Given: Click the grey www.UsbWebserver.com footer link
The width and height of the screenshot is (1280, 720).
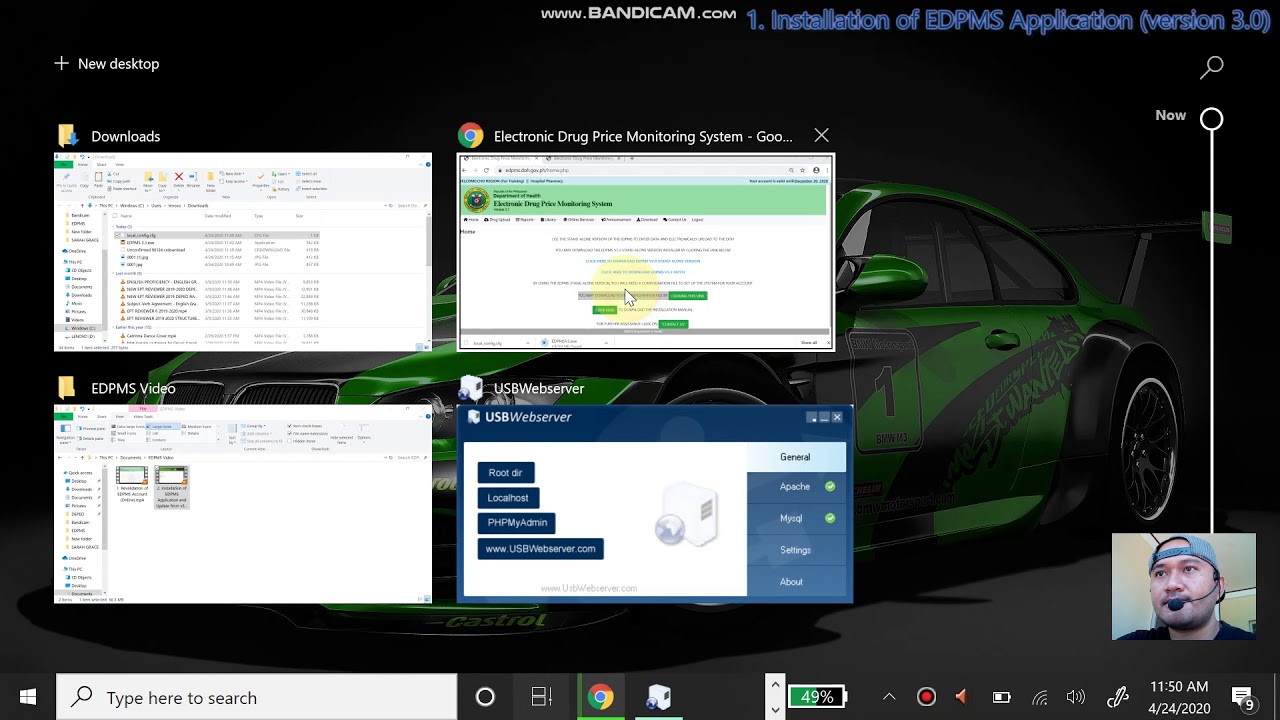Looking at the screenshot, I should (588, 588).
